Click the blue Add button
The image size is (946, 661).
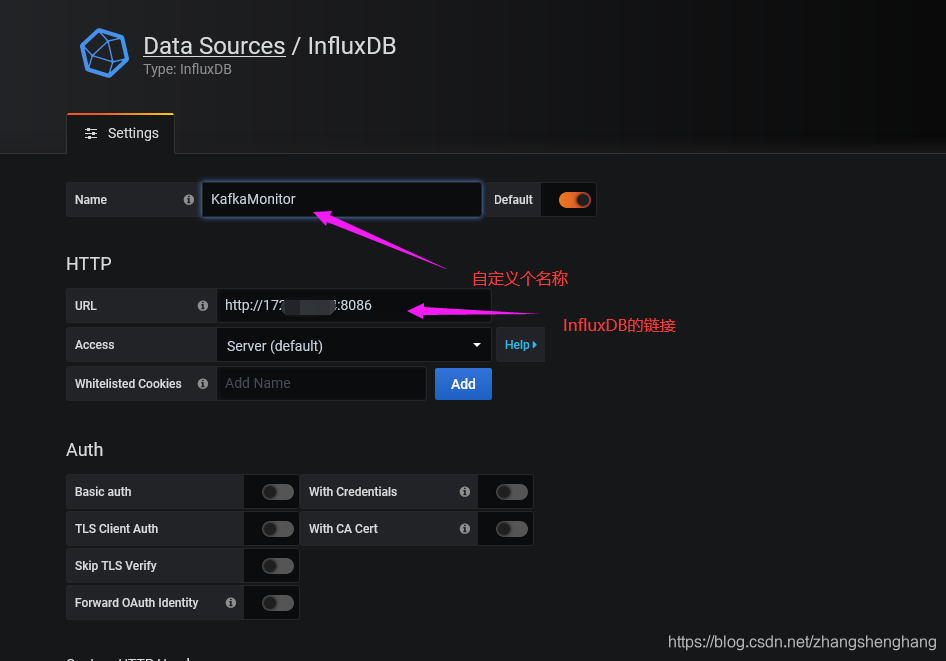tap(463, 384)
